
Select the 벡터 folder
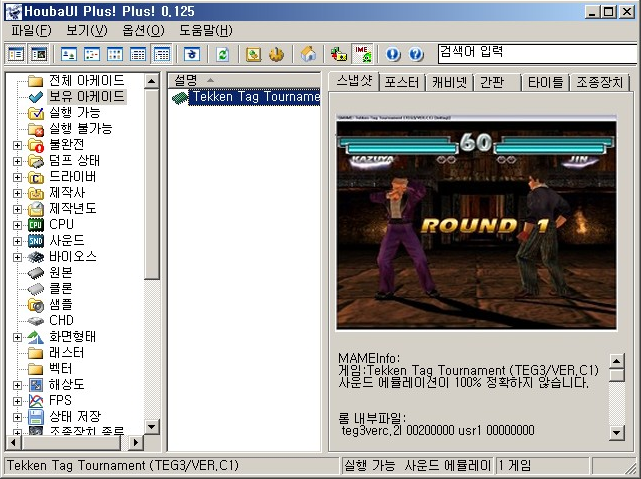[x=61, y=369]
